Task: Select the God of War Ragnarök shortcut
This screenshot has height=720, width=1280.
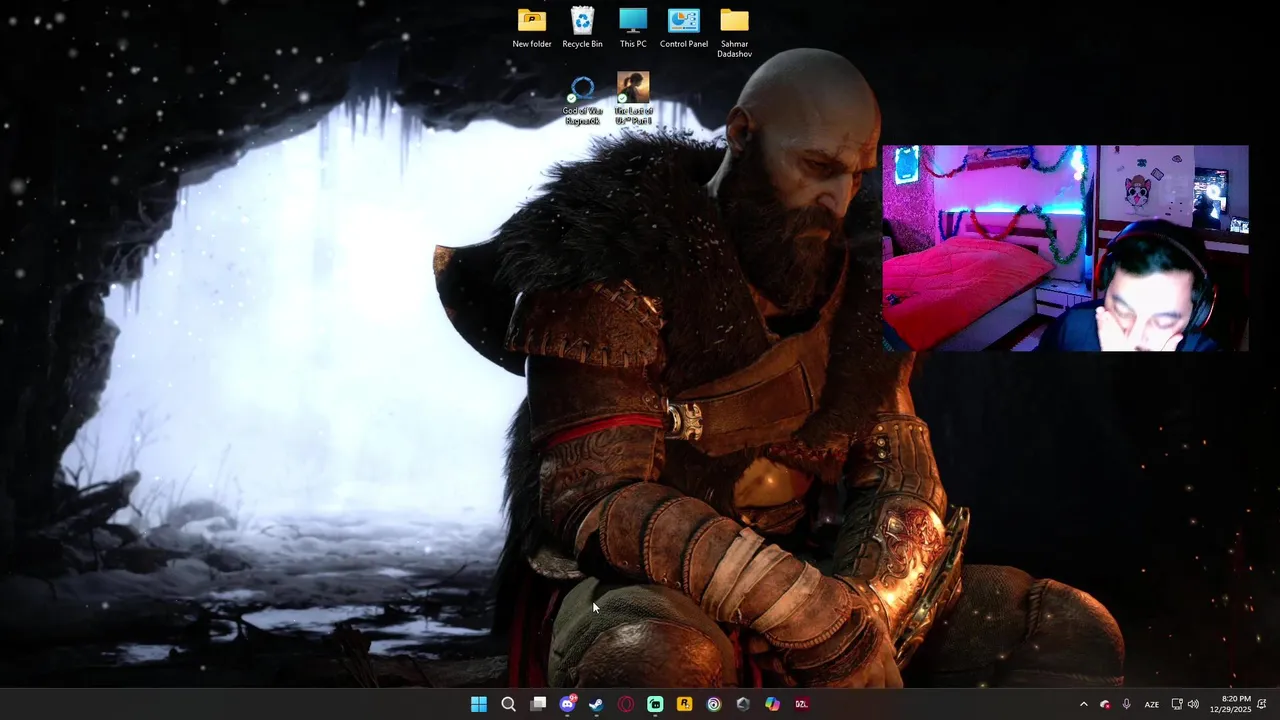Action: click(582, 100)
